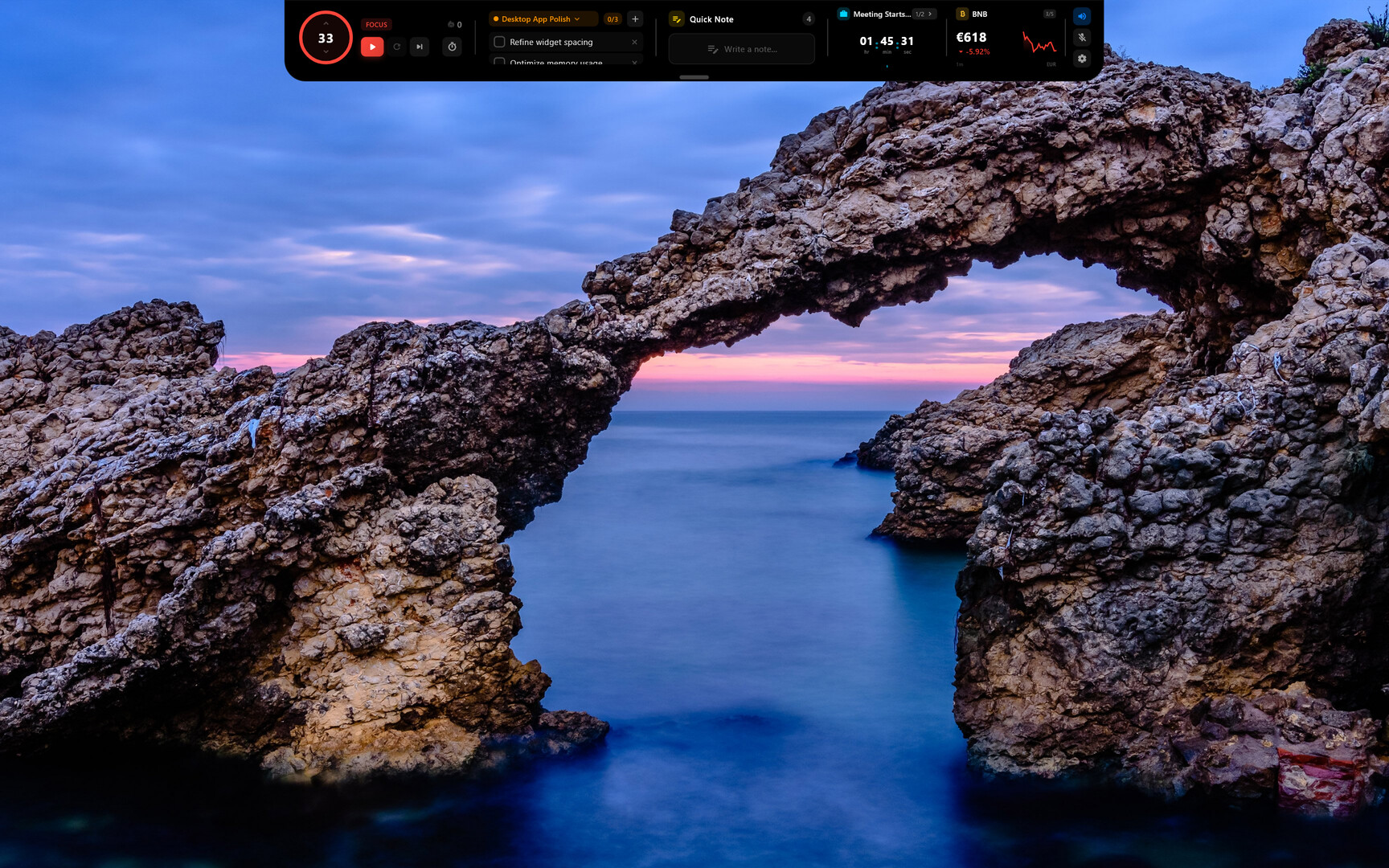Click the Write a note input field
This screenshot has width=1389, height=868.
point(741,48)
